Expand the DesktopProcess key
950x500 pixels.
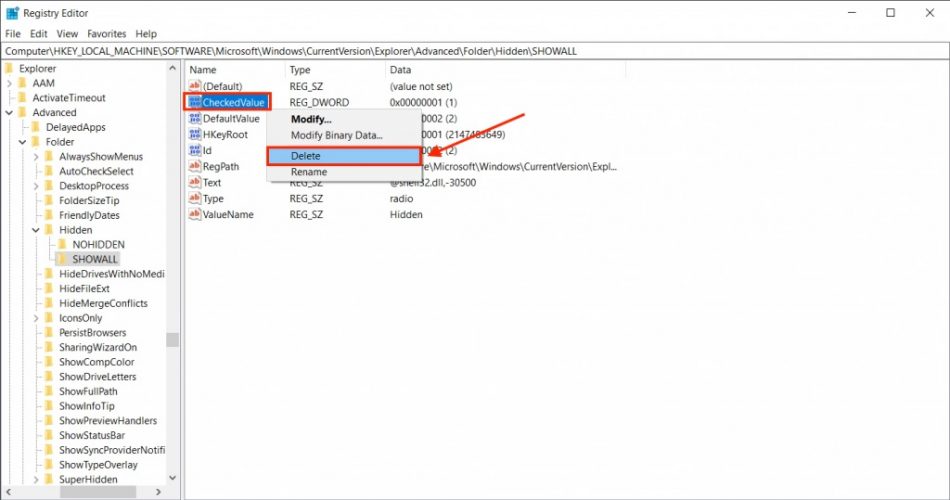click(36, 186)
